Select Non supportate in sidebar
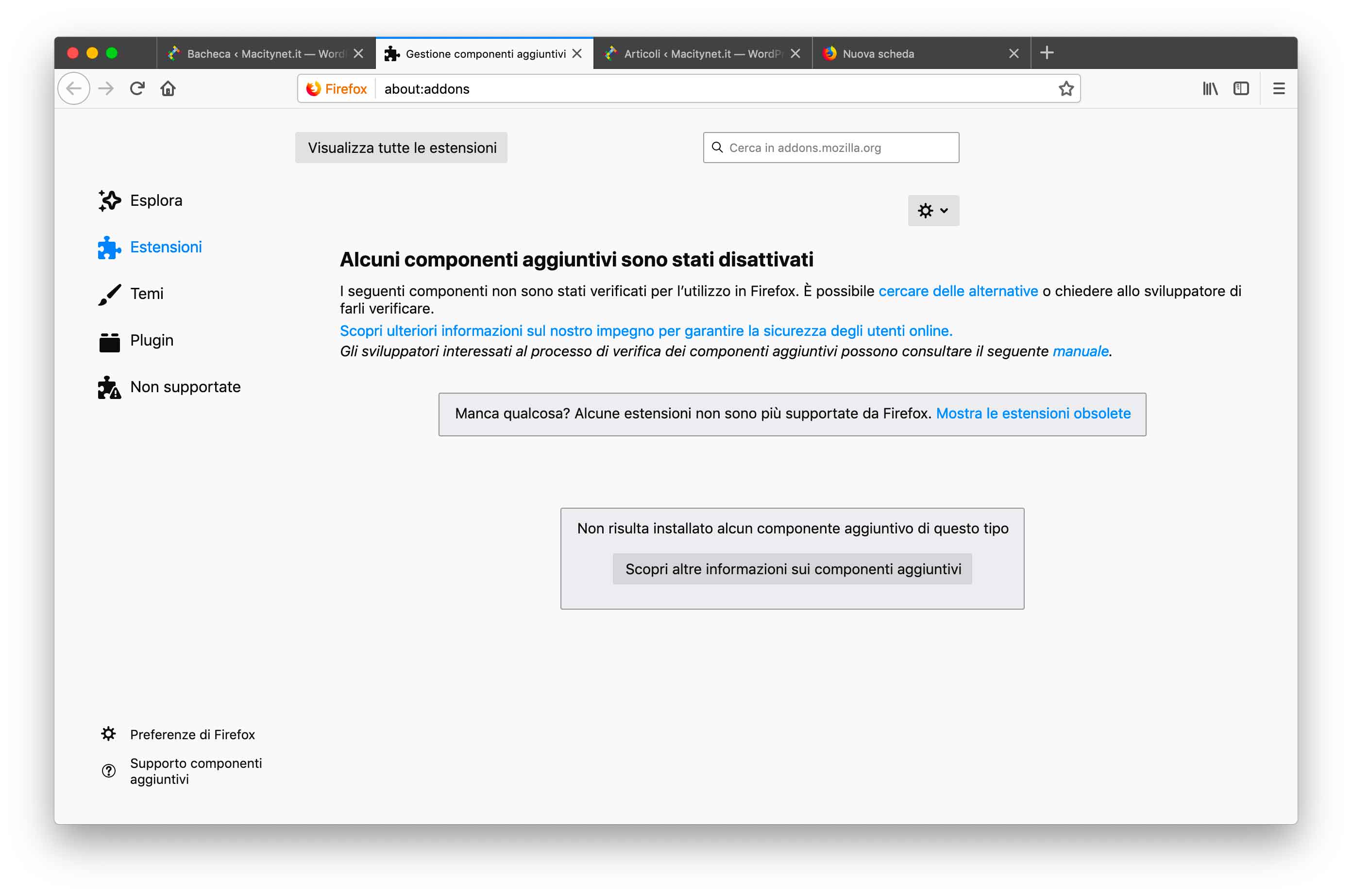Viewport: 1352px width, 896px height. (x=185, y=387)
